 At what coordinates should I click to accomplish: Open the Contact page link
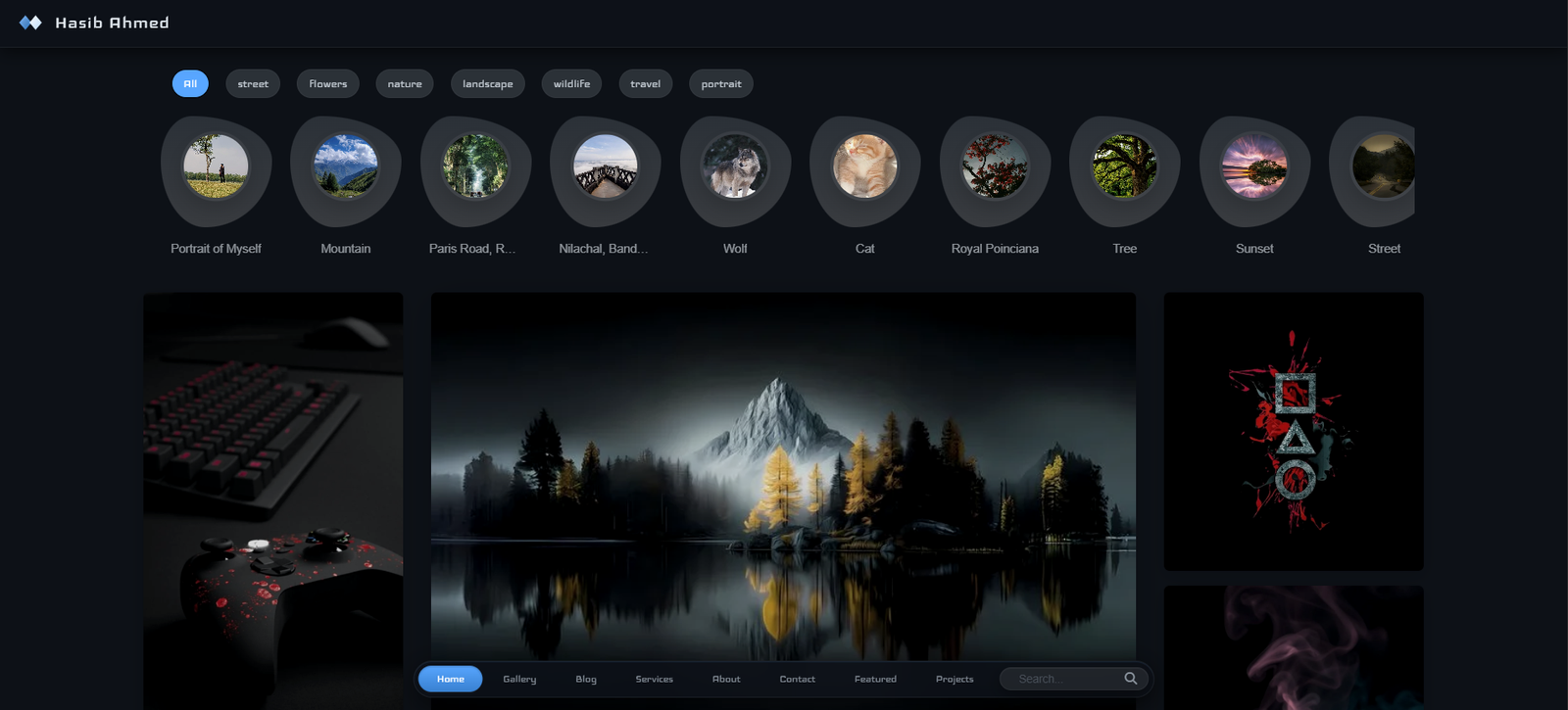[797, 679]
